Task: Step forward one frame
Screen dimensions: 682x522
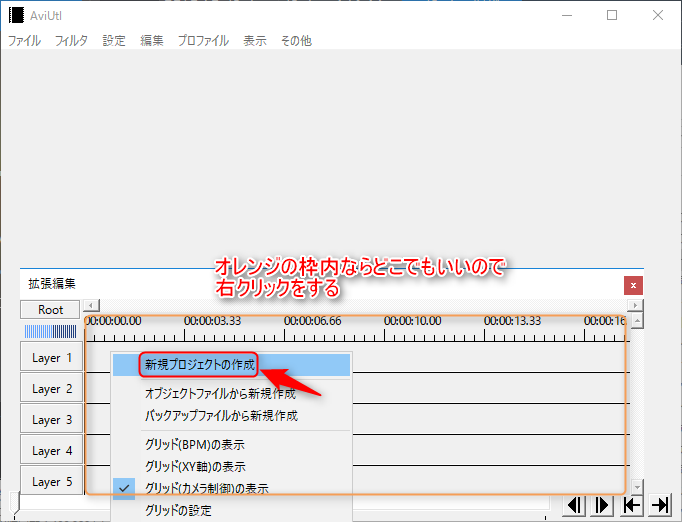Action: tap(602, 505)
